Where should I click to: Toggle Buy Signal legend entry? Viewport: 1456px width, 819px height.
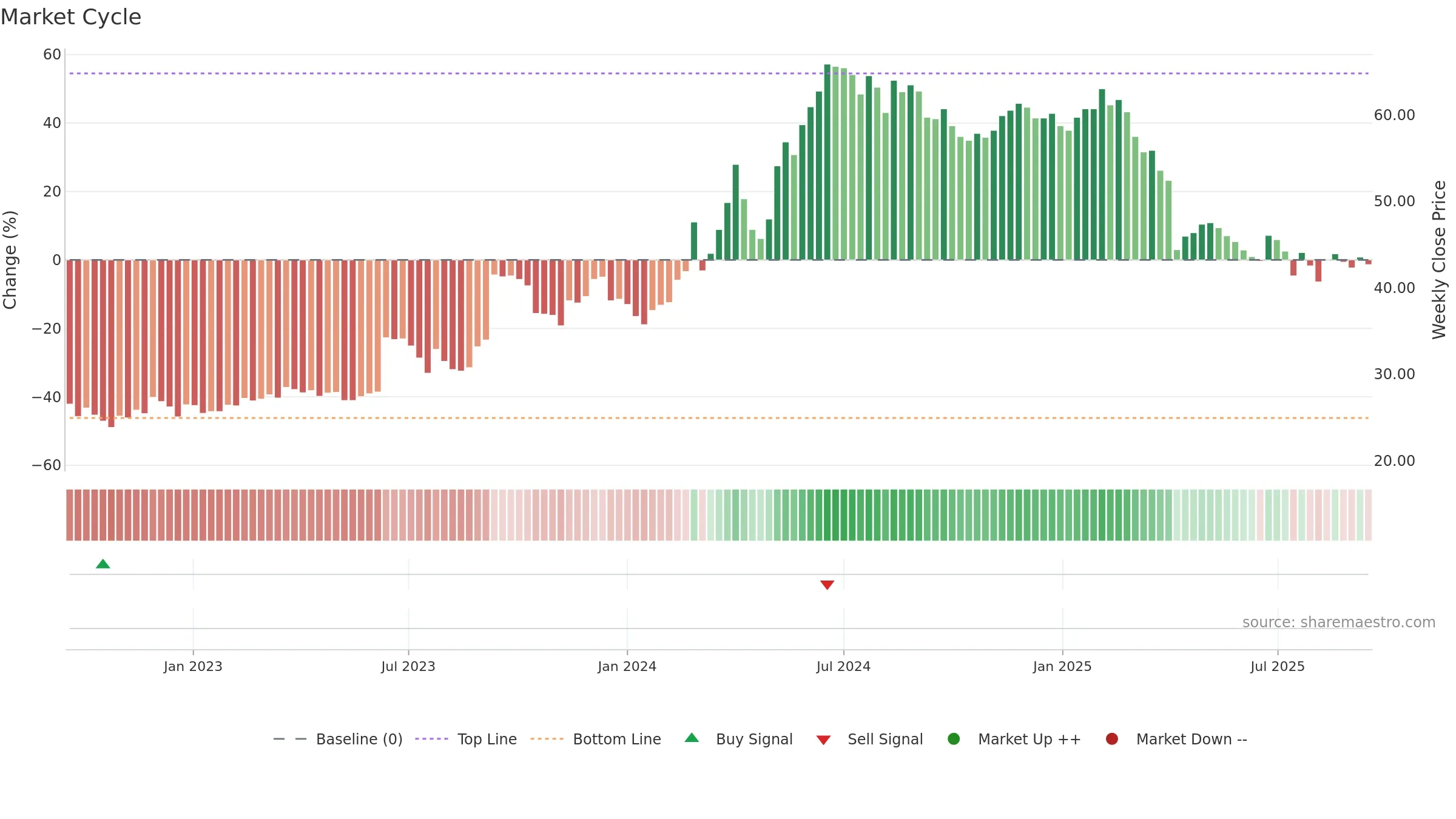738,739
